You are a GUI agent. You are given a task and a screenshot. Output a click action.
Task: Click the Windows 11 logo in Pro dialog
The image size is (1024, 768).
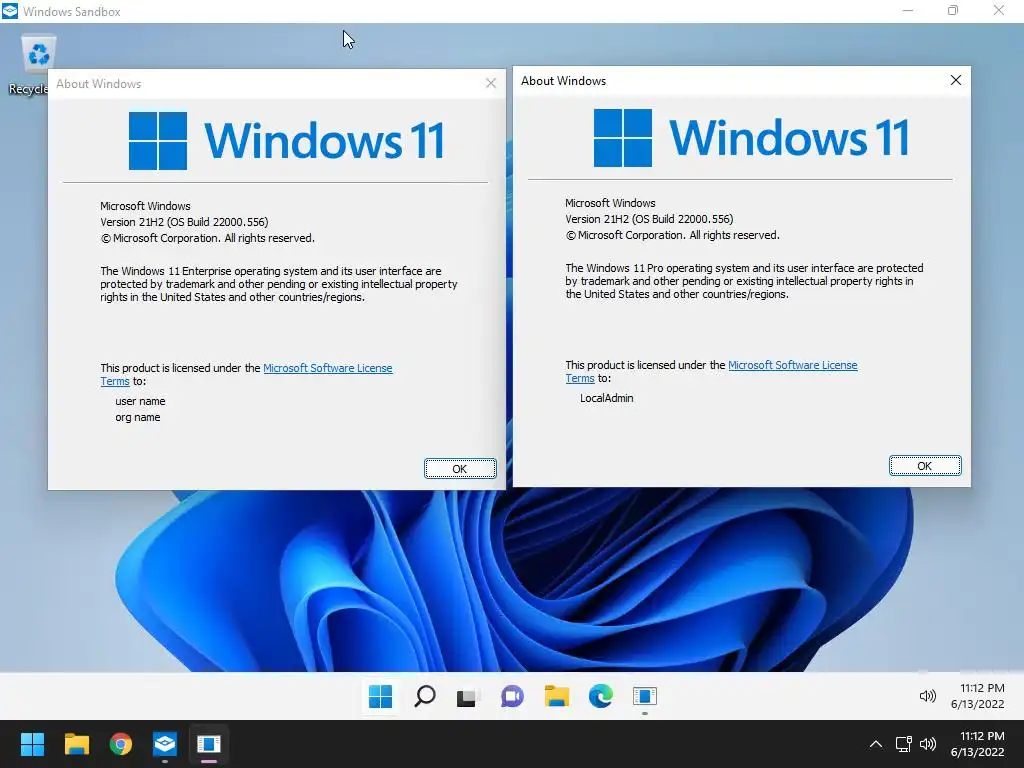(x=751, y=137)
